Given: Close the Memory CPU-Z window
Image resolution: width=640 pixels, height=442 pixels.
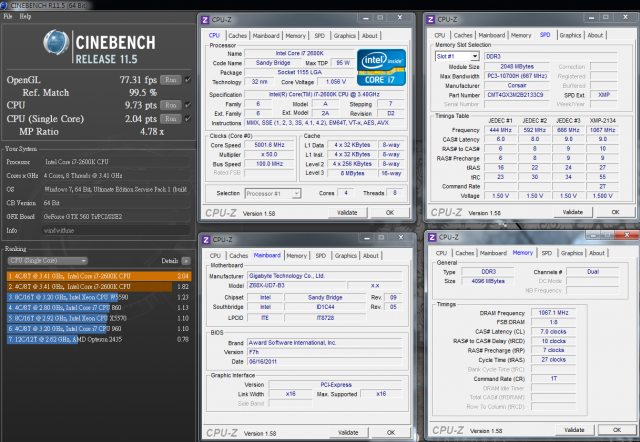Looking at the screenshot, I should pyautogui.click(x=626, y=235).
